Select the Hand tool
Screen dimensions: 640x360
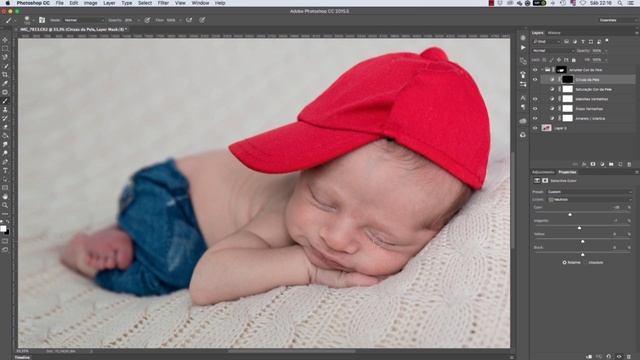(5, 197)
